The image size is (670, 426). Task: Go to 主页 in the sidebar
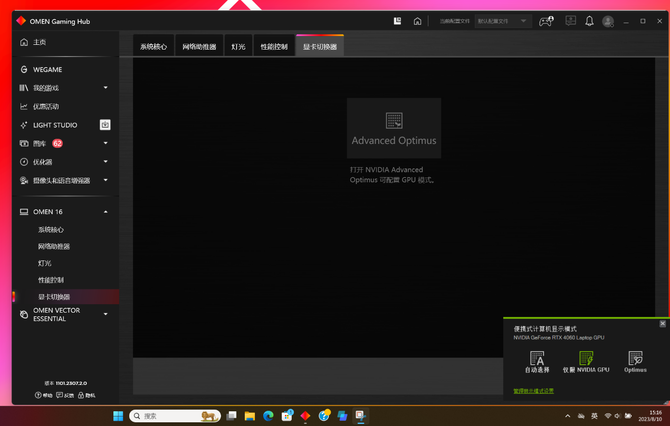coord(39,42)
